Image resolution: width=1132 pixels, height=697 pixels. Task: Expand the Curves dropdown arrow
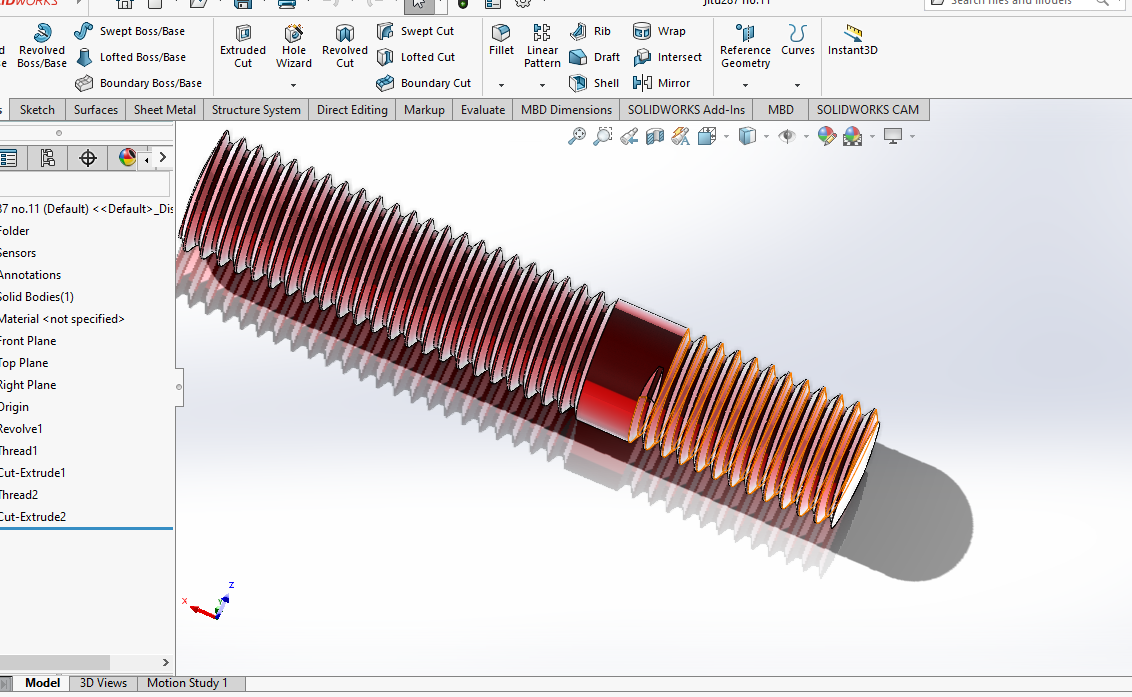tap(797, 85)
